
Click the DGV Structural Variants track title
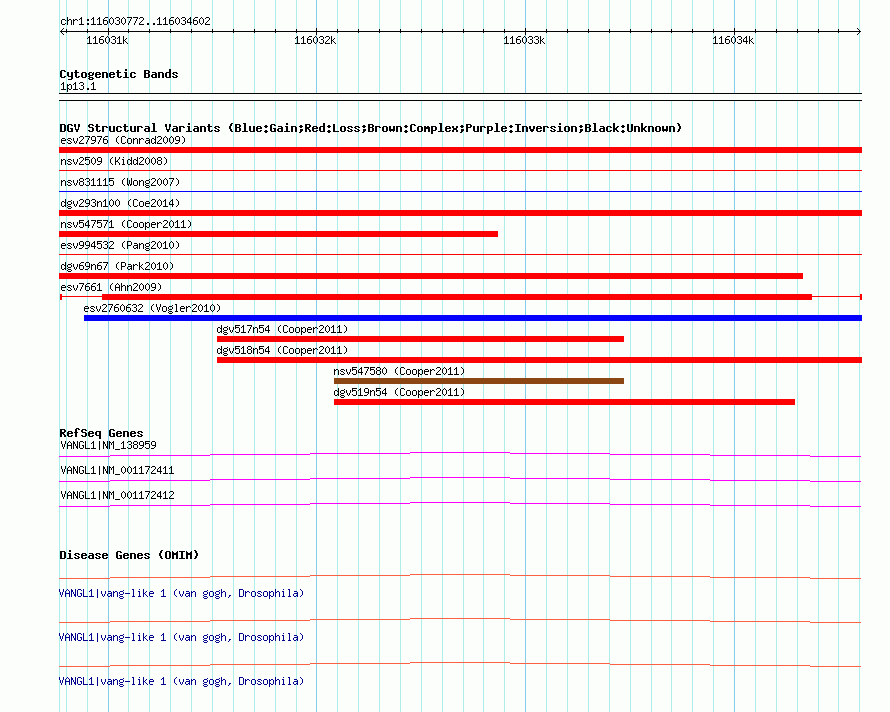tap(370, 128)
